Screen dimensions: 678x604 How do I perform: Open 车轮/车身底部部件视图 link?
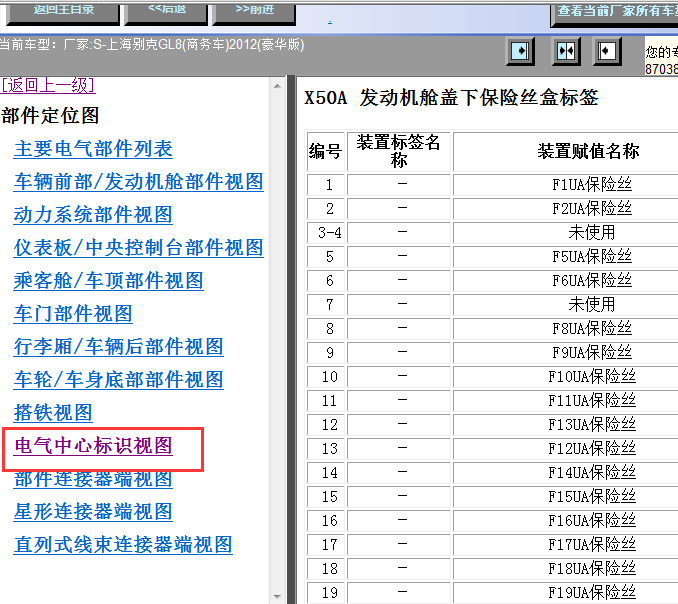[118, 380]
